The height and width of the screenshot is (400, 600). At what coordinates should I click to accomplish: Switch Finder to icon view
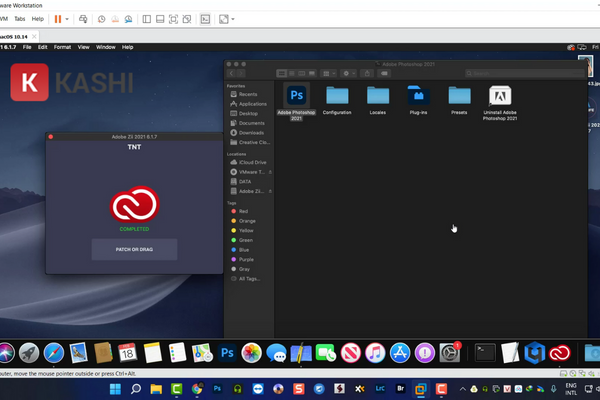coord(281,73)
